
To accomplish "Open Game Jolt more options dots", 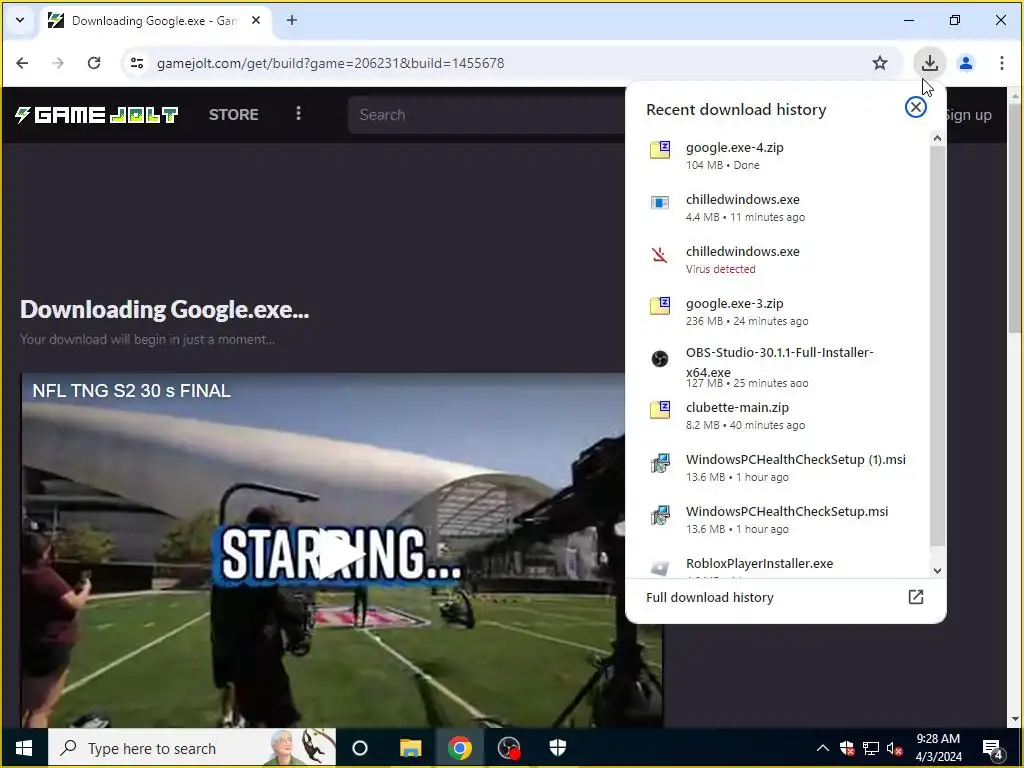I will click(298, 114).
